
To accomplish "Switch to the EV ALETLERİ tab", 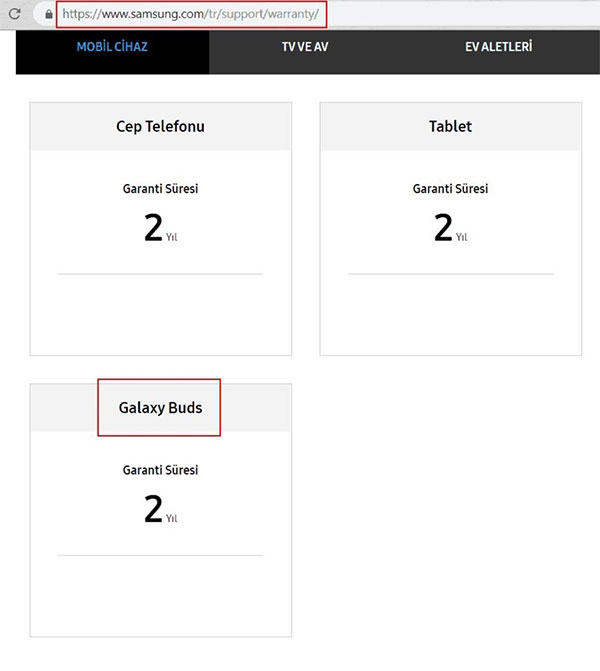I will coord(499,47).
